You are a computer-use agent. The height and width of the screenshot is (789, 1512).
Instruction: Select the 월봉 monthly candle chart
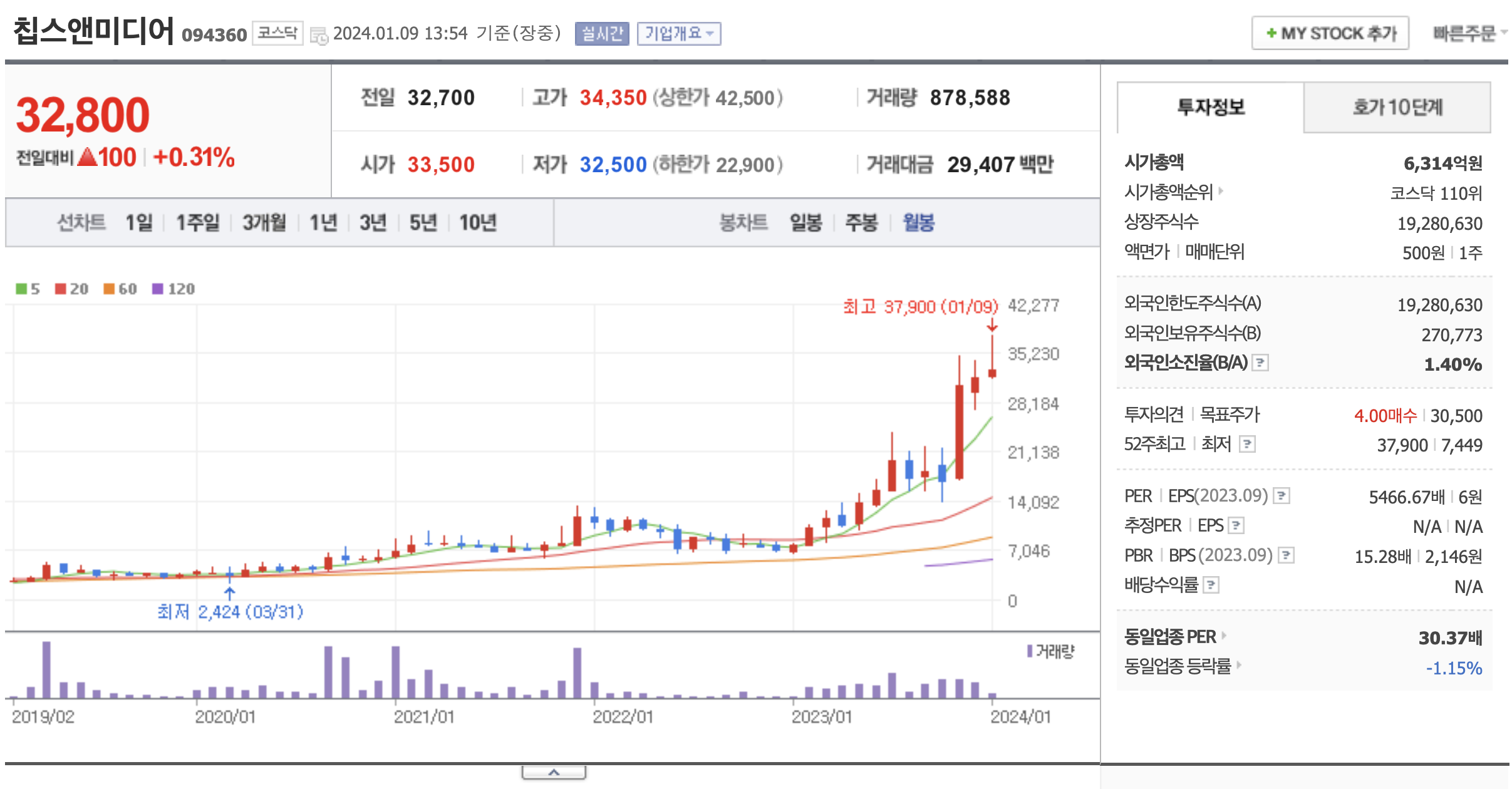pyautogui.click(x=918, y=222)
